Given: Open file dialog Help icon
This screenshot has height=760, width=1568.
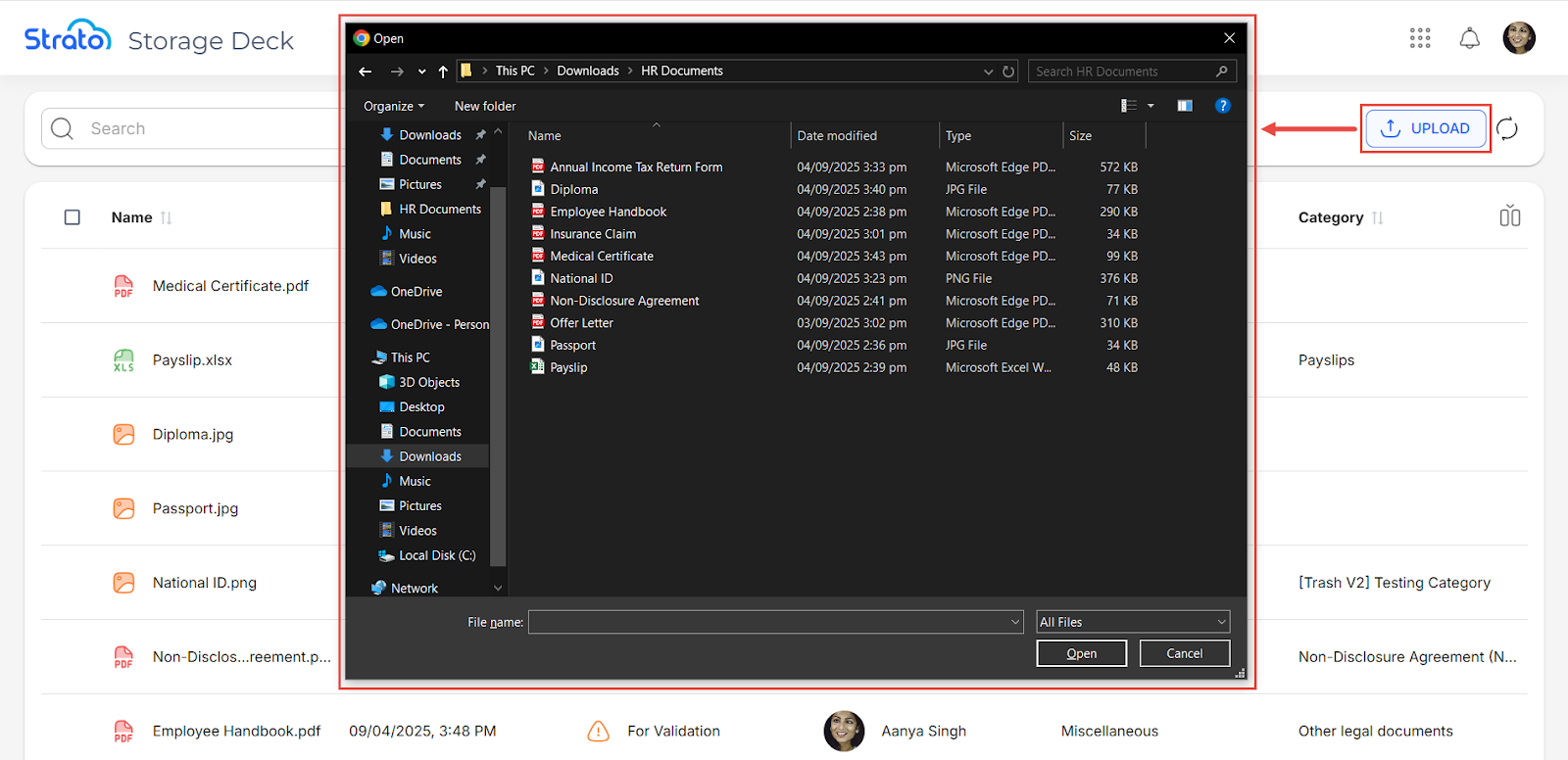Looking at the screenshot, I should point(1222,106).
